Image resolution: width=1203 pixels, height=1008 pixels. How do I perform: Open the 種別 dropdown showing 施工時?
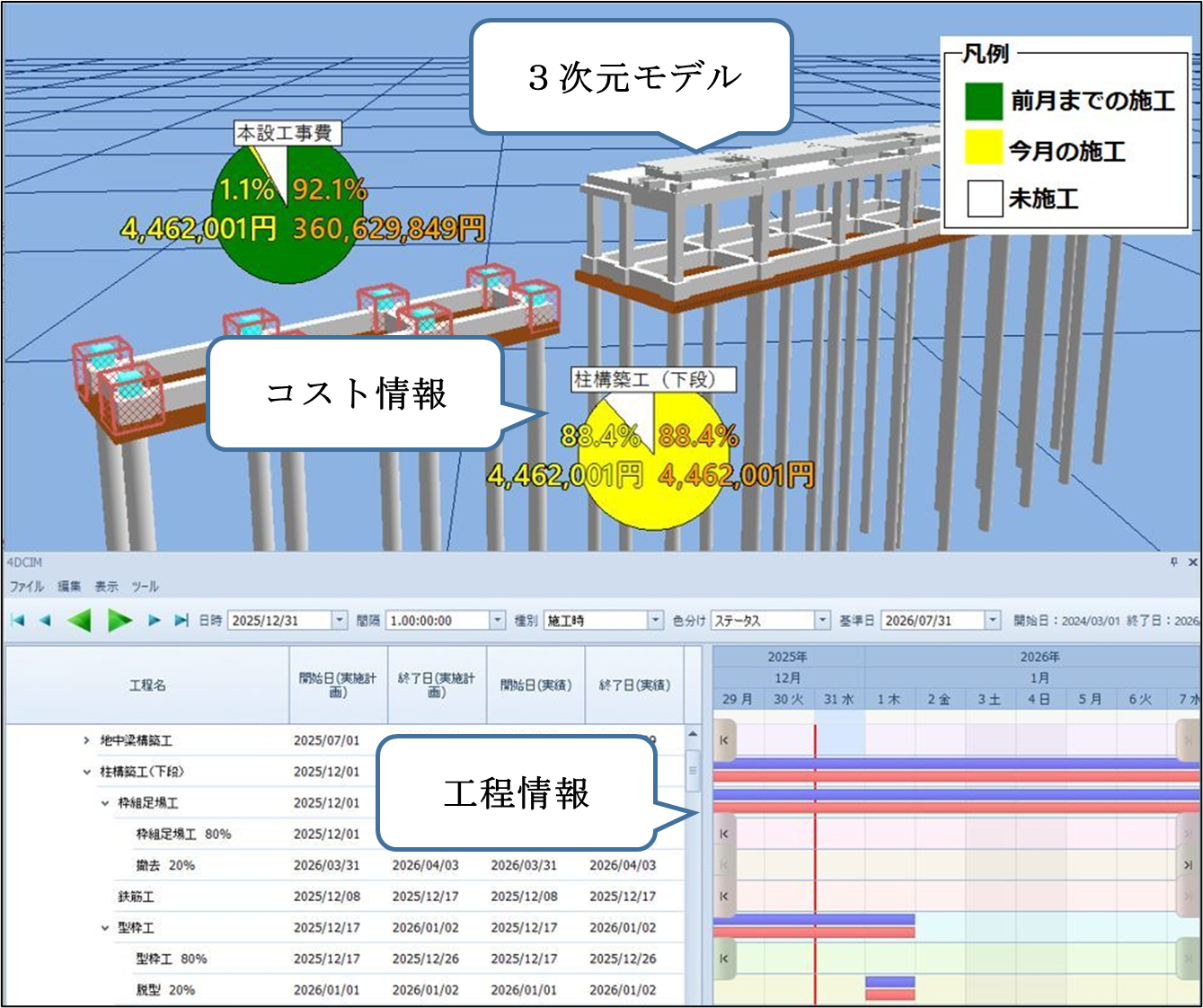pyautogui.click(x=655, y=620)
